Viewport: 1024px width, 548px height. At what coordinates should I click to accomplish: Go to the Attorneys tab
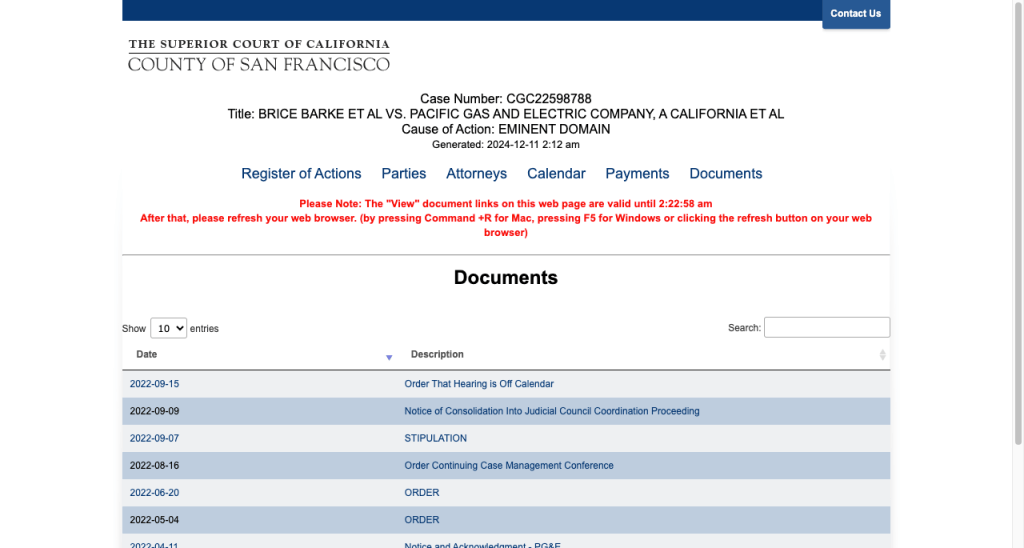476,173
